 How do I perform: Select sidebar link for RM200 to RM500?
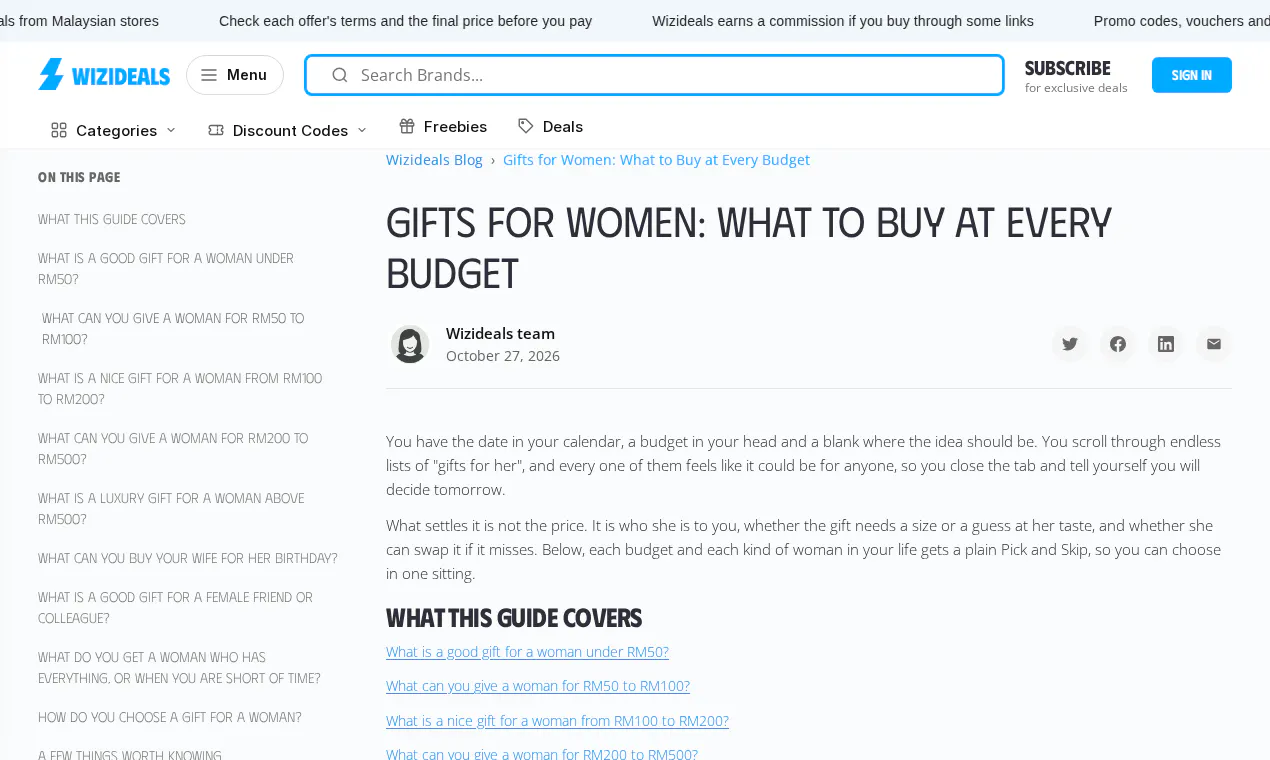(x=173, y=448)
